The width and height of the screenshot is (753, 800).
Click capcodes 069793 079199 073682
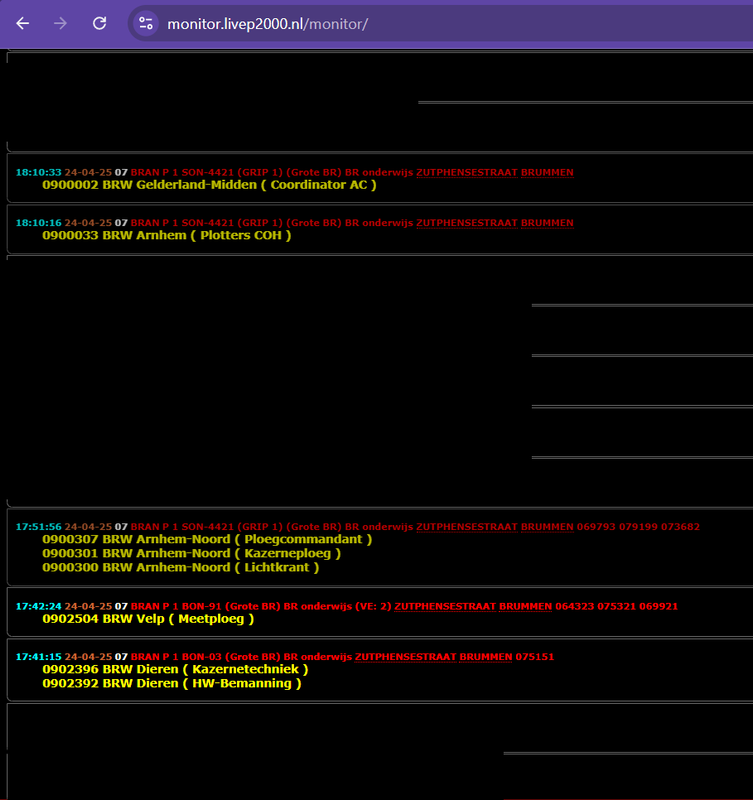(x=638, y=527)
